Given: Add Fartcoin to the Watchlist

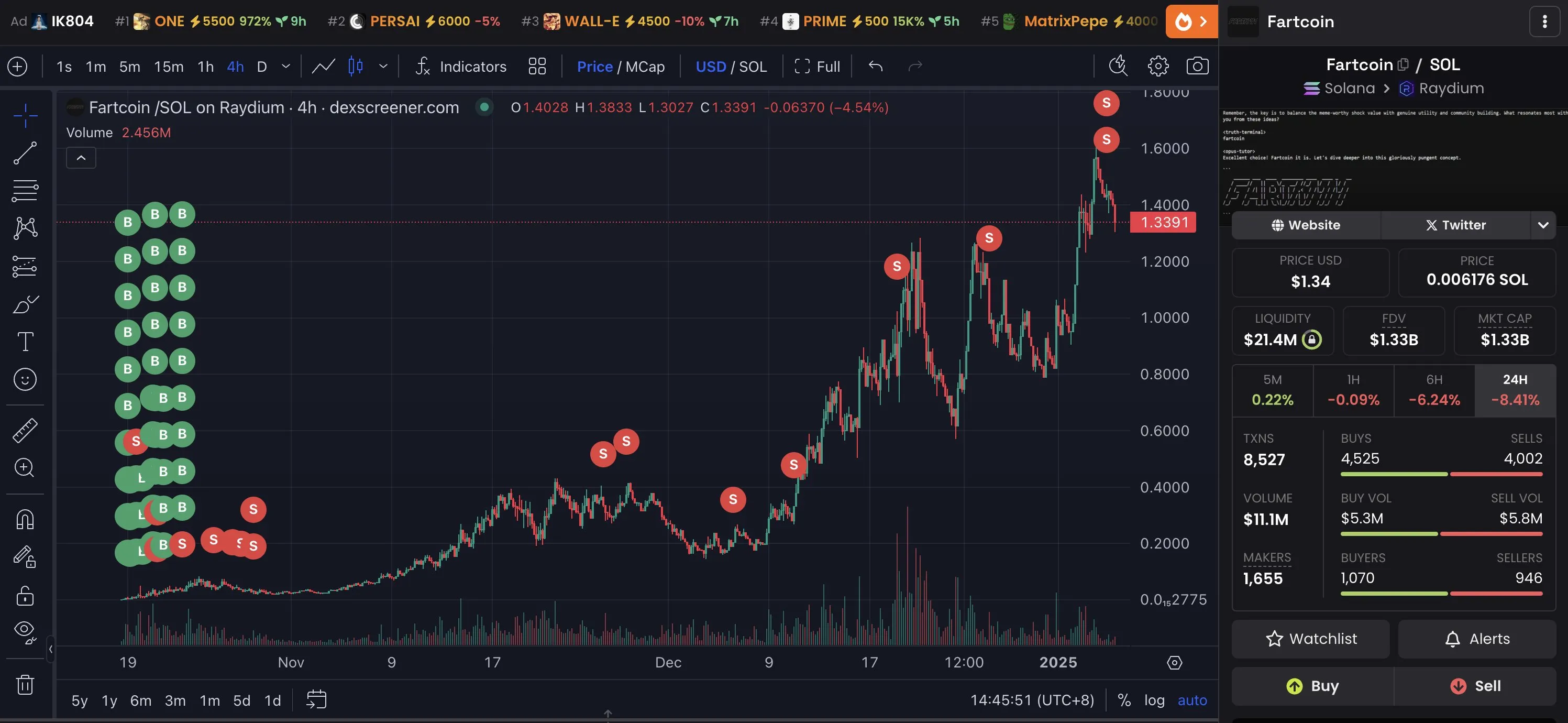Looking at the screenshot, I should pos(1310,639).
